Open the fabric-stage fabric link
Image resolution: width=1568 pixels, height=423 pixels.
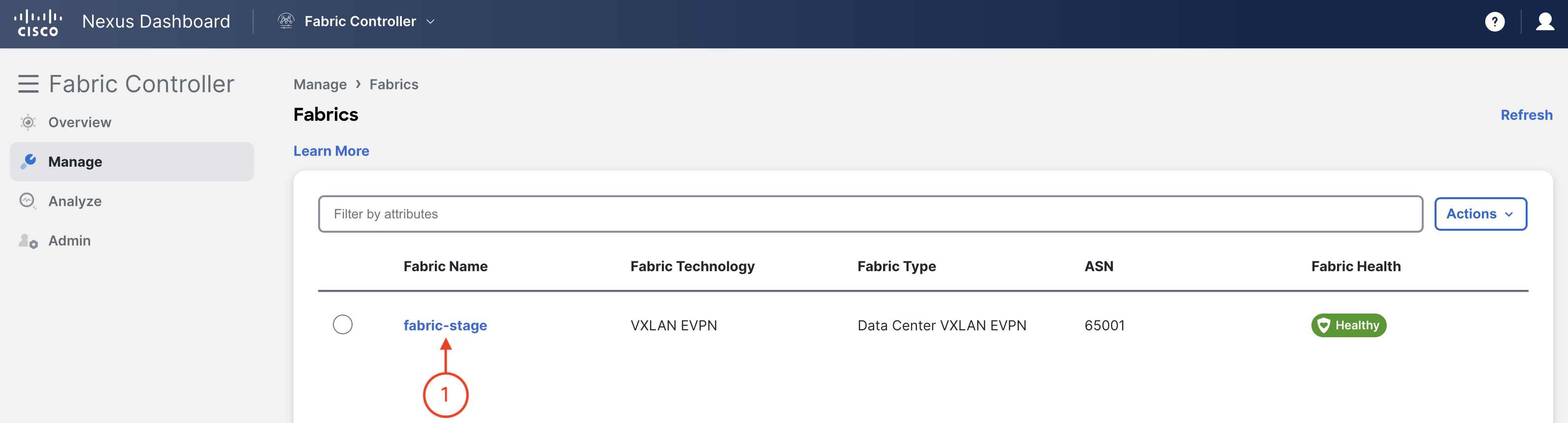(445, 325)
